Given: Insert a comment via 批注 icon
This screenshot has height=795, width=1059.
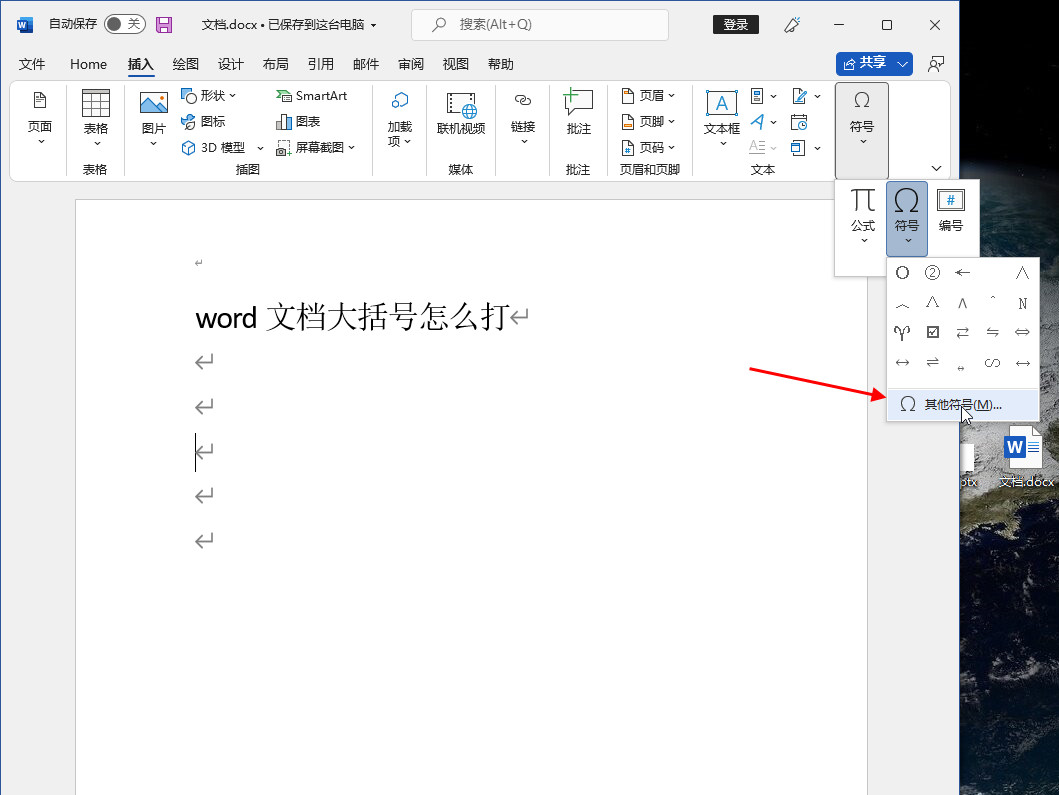Looking at the screenshot, I should [578, 102].
